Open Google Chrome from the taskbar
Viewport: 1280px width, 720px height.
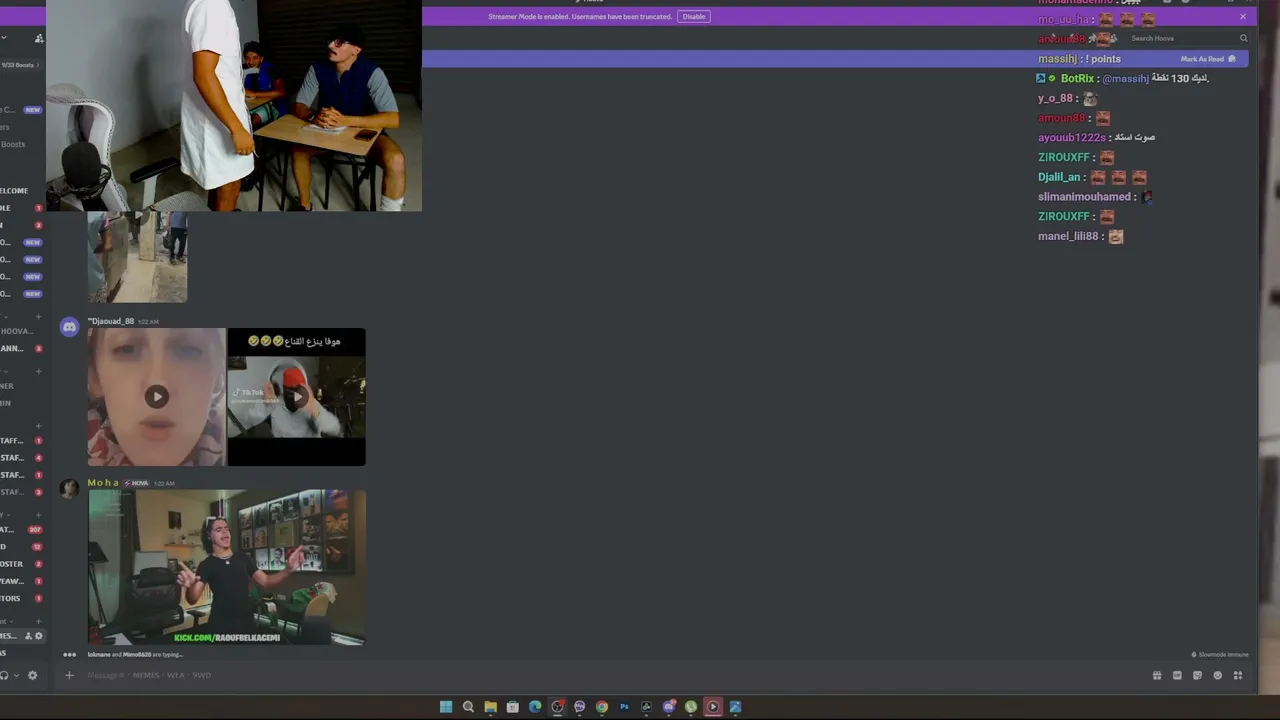(601, 707)
